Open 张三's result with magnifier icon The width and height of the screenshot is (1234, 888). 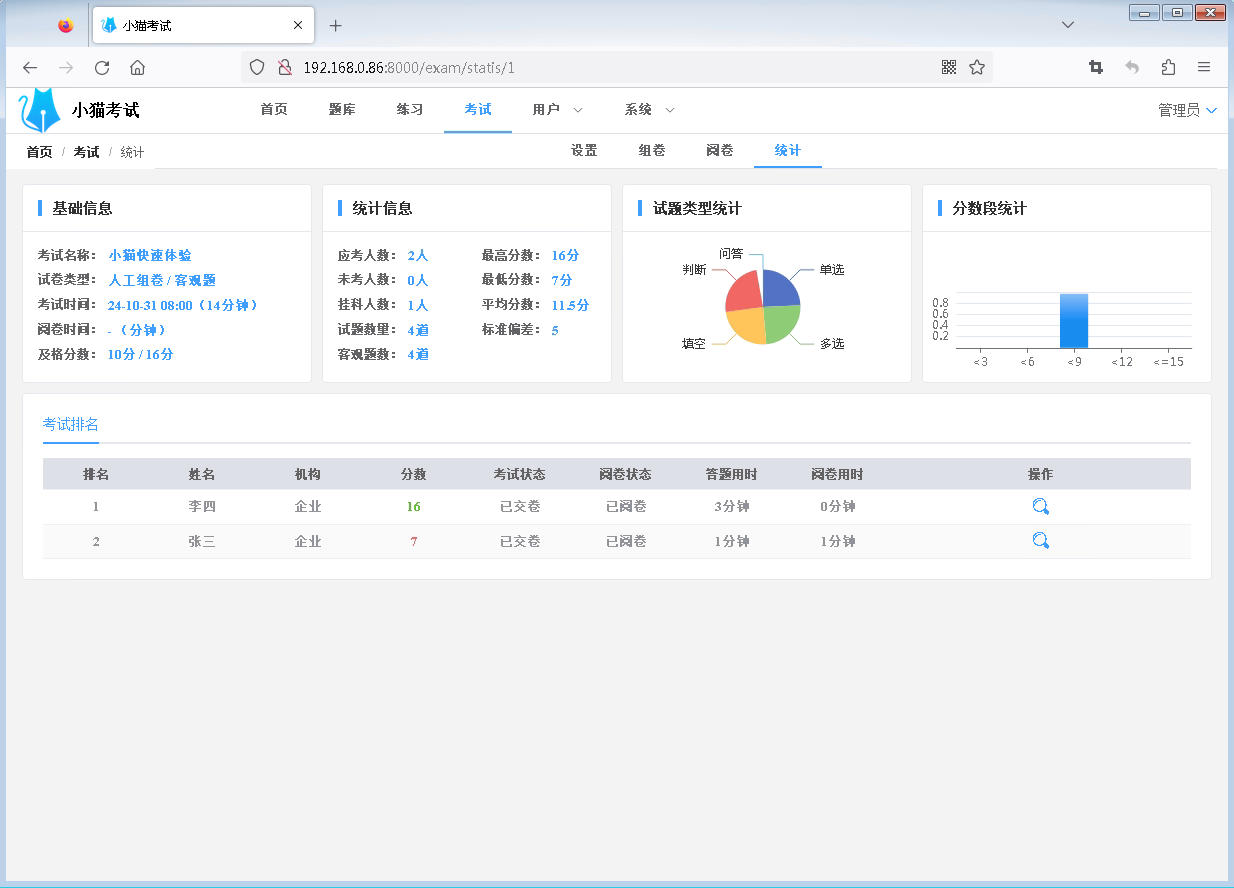[x=1040, y=540]
